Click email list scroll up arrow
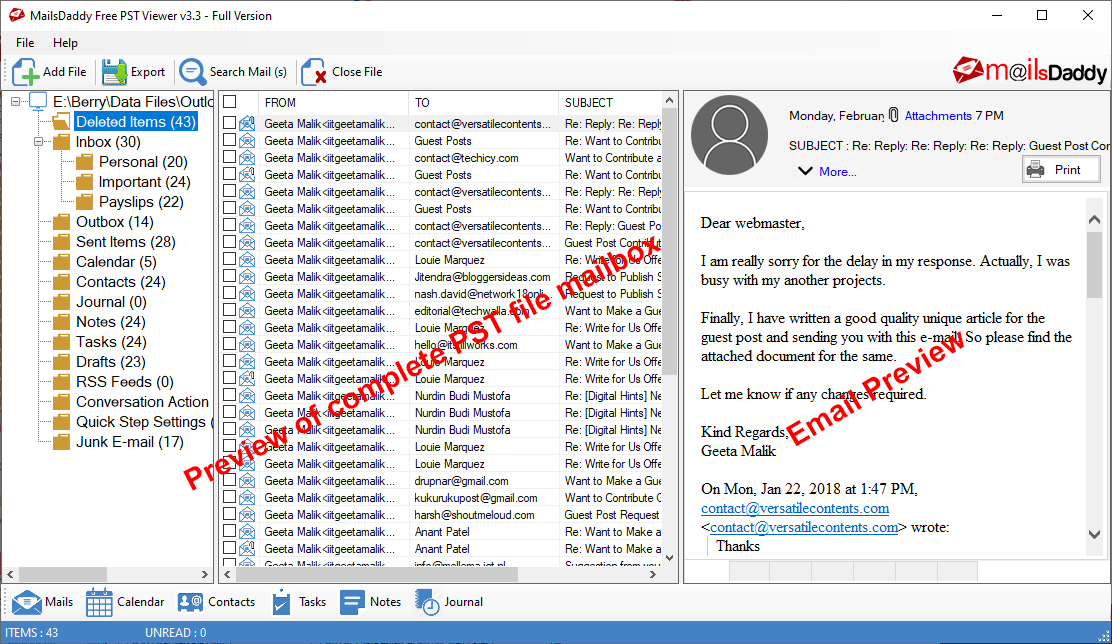This screenshot has width=1112, height=644. (x=669, y=101)
